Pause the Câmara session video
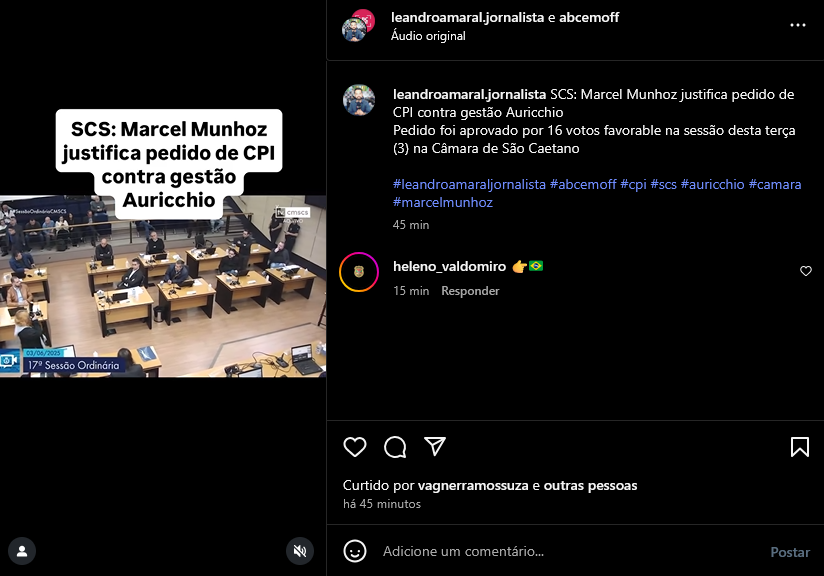Screen dimensions: 824x576 click(163, 286)
